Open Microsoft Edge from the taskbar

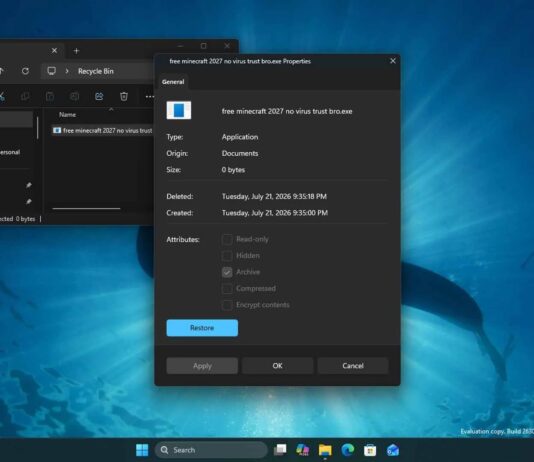pyautogui.click(x=348, y=450)
